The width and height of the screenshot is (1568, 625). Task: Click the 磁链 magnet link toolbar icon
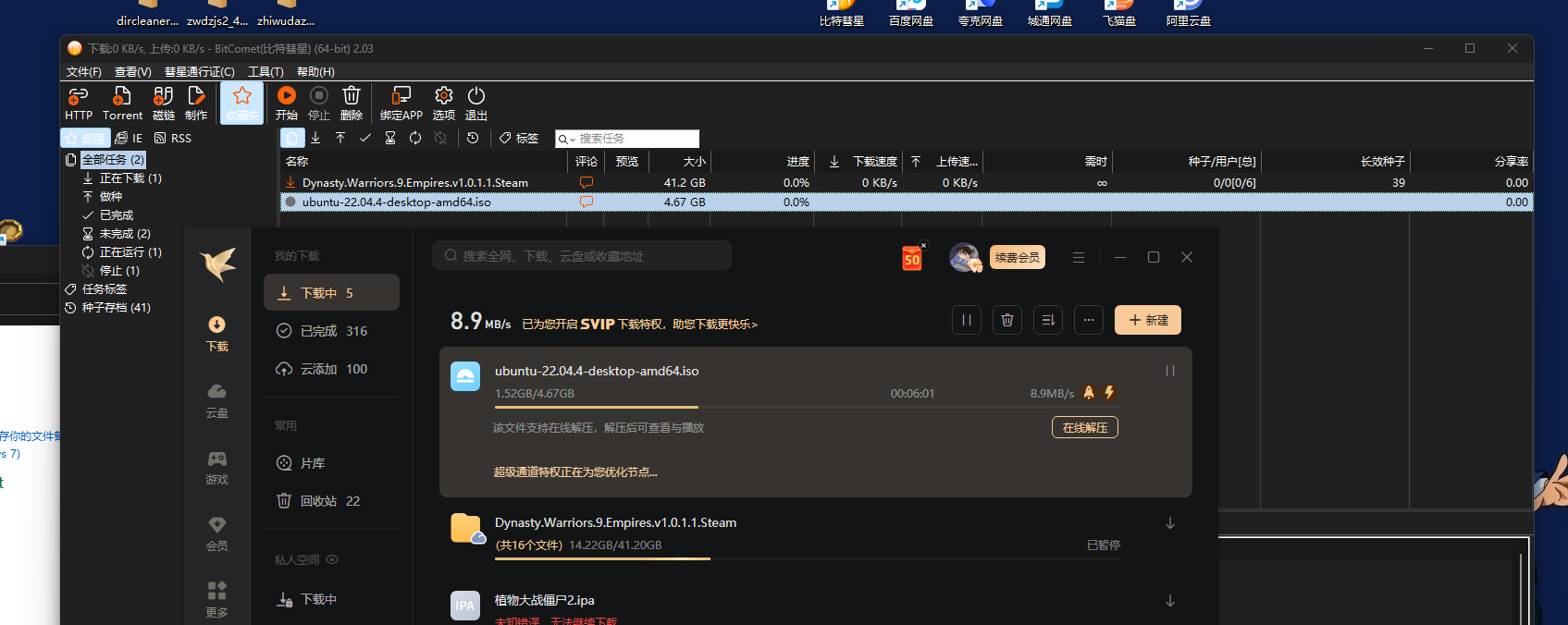[x=164, y=103]
